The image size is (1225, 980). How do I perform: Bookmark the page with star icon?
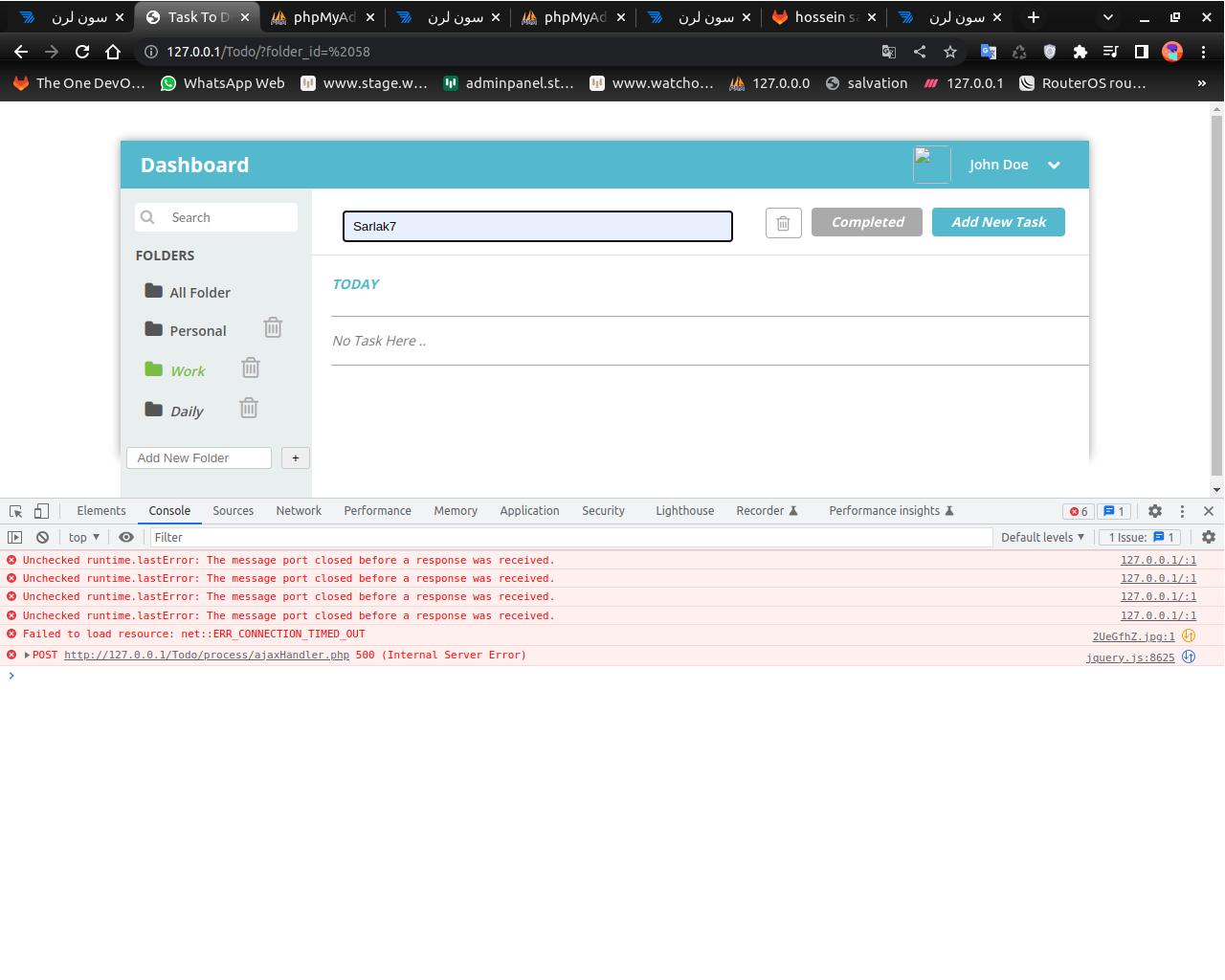(x=950, y=52)
